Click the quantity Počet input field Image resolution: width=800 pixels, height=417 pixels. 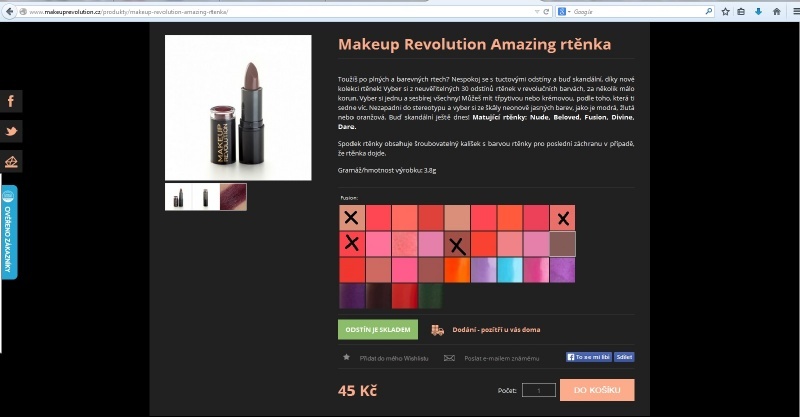pos(539,390)
